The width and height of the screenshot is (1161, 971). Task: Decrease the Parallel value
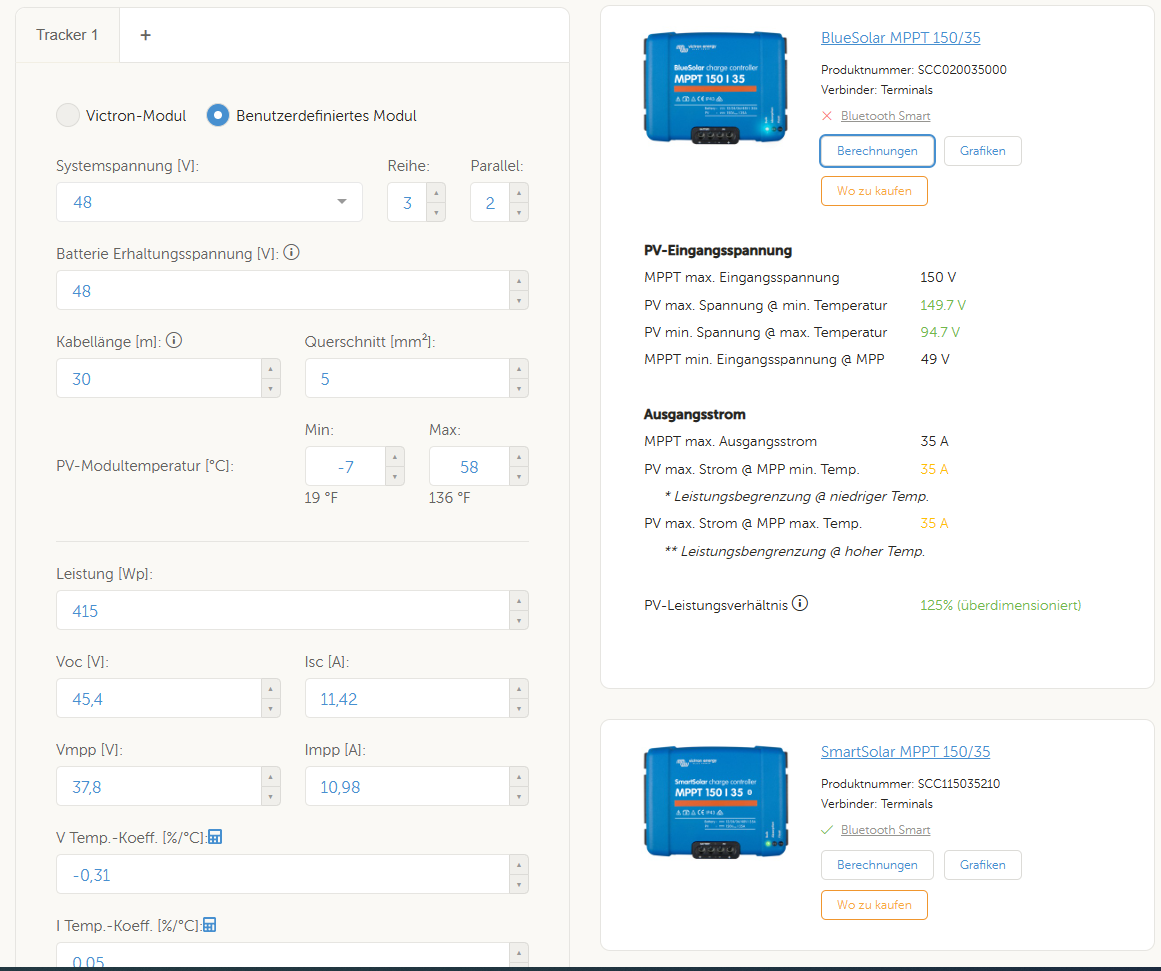click(519, 213)
